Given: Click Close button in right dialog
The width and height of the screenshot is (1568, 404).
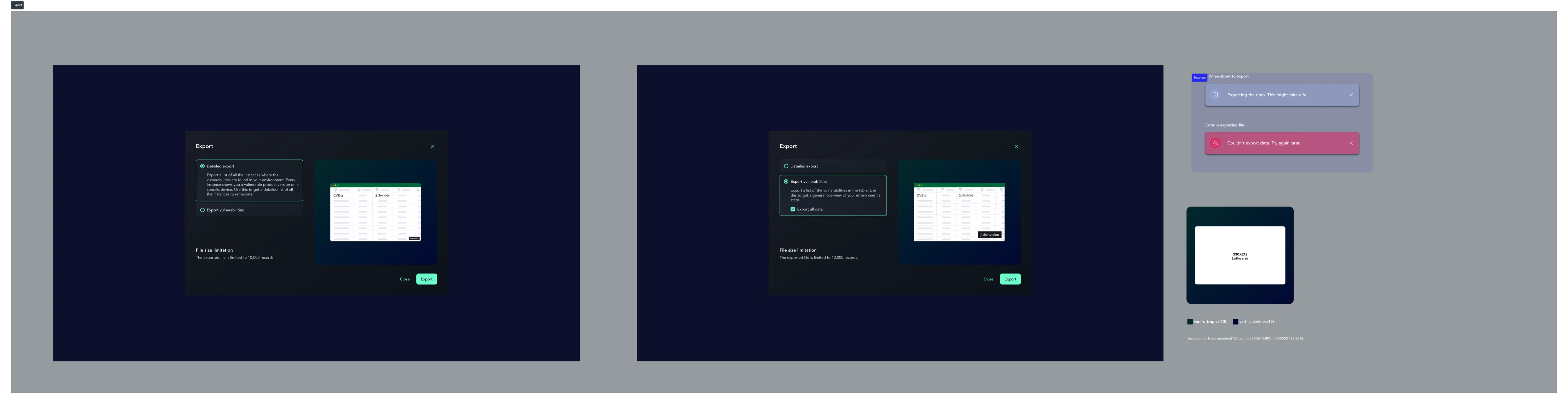Looking at the screenshot, I should coord(989,279).
